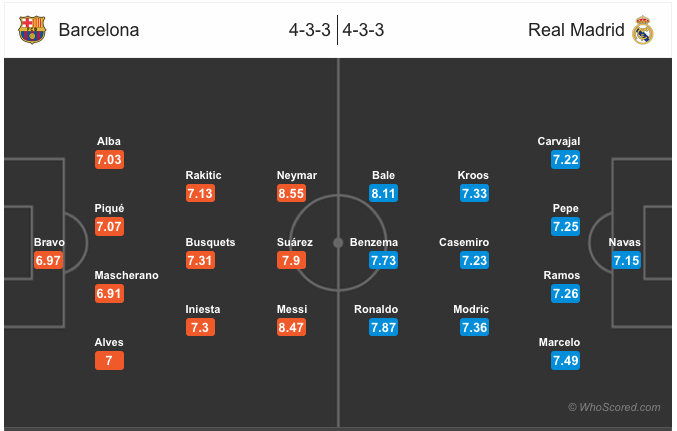Click Marcelo's 7.49 rating badge
The height and width of the screenshot is (431, 677).
[566, 361]
